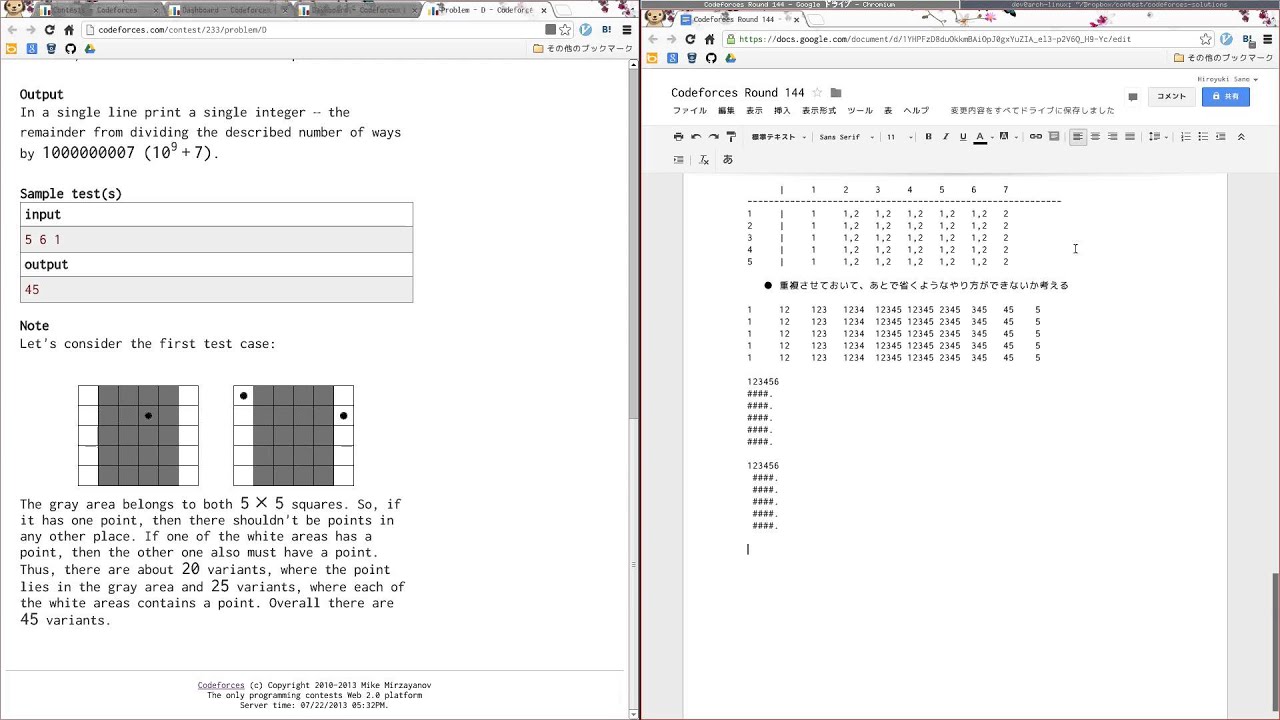The image size is (1280, 720).
Task: Increase indent in Docs toolbar
Action: (678, 160)
